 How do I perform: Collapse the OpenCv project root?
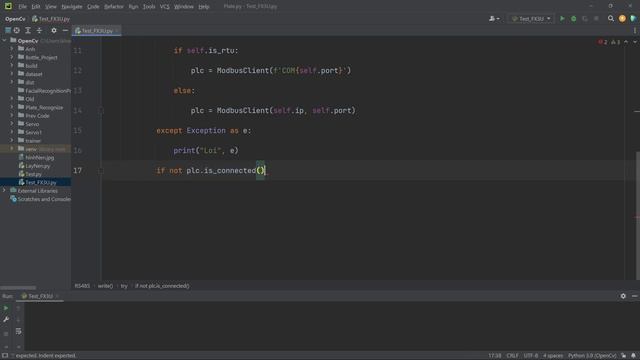pyautogui.click(x=4, y=40)
